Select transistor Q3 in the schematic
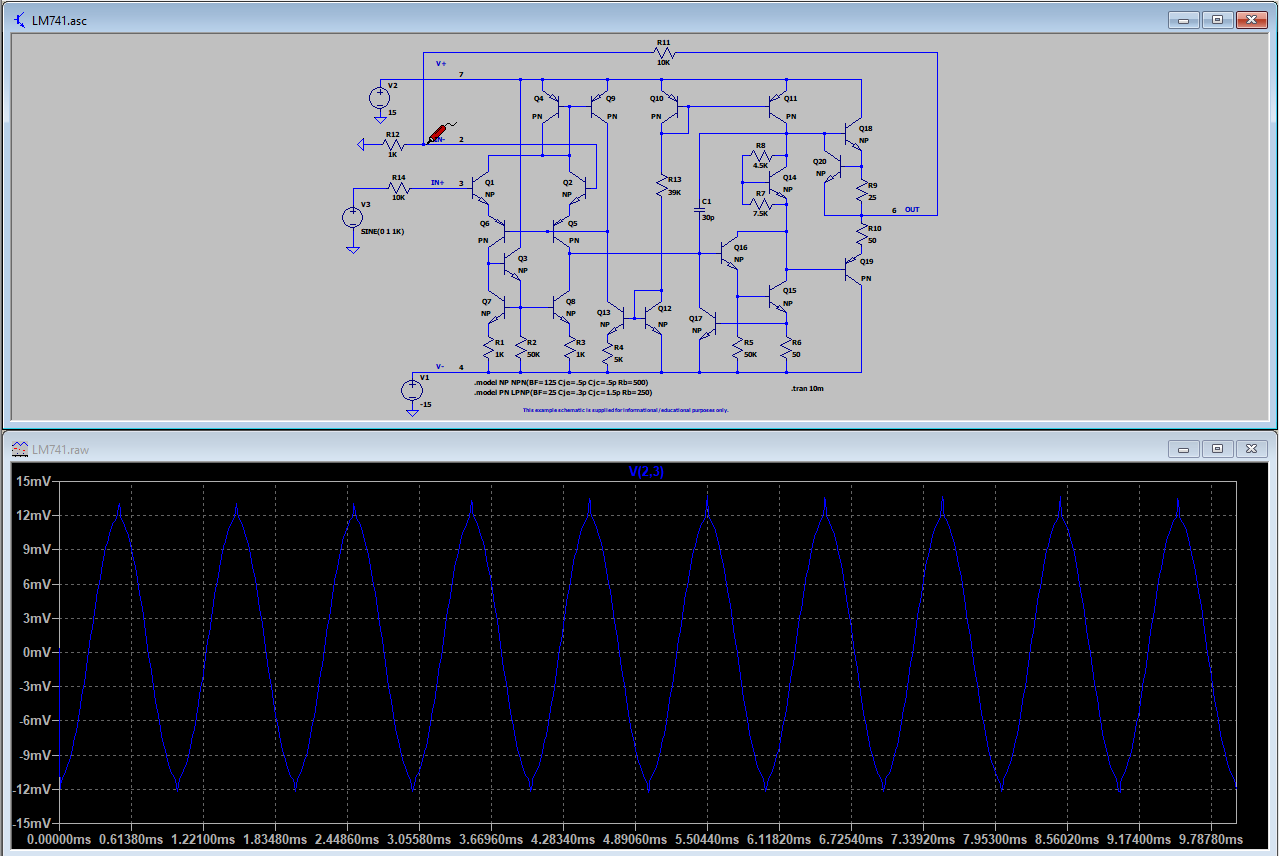Viewport: 1280px width, 856px height. tap(514, 264)
